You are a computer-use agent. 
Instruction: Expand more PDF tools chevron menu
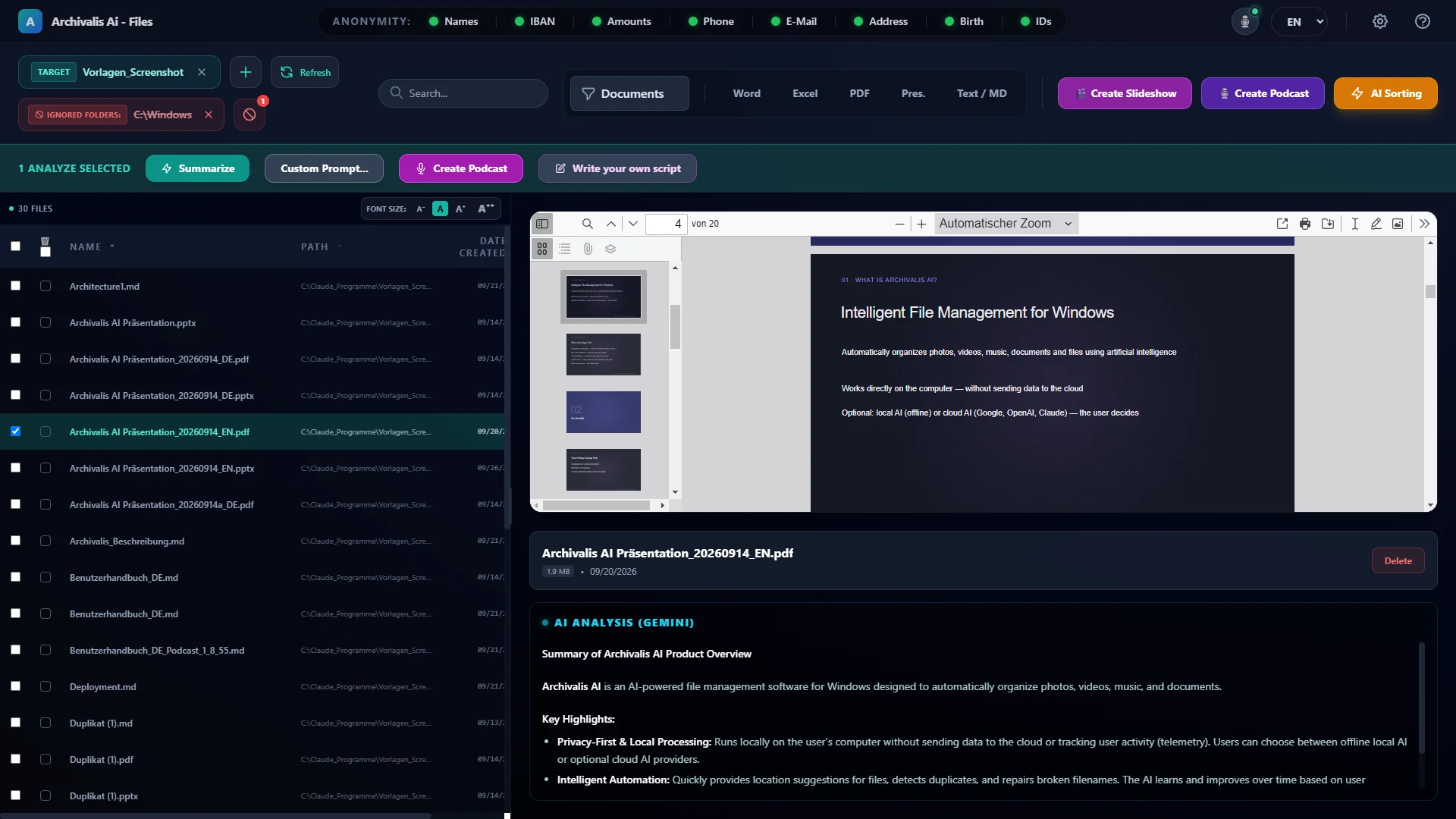click(x=1424, y=224)
